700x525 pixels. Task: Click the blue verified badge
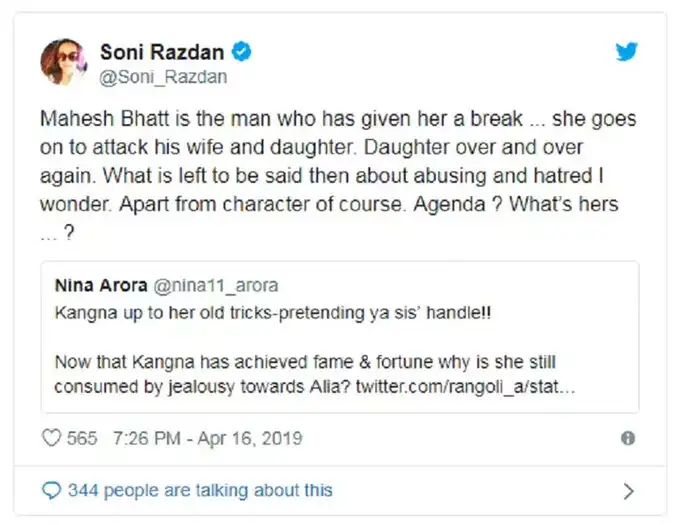pos(240,50)
